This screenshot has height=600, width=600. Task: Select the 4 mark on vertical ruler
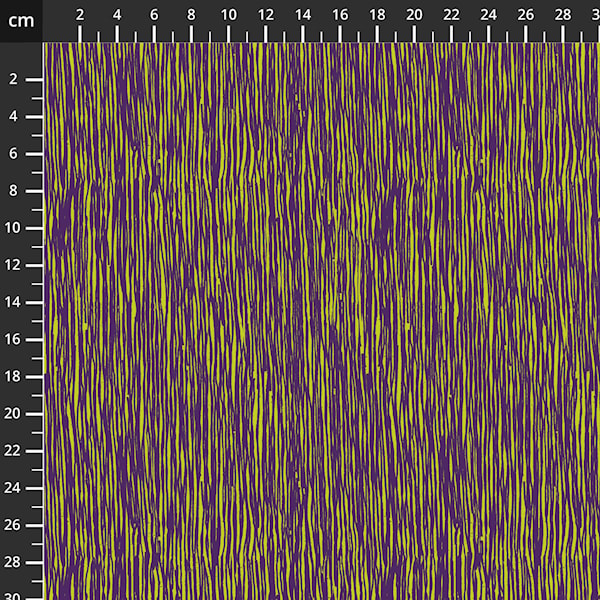tap(15, 116)
